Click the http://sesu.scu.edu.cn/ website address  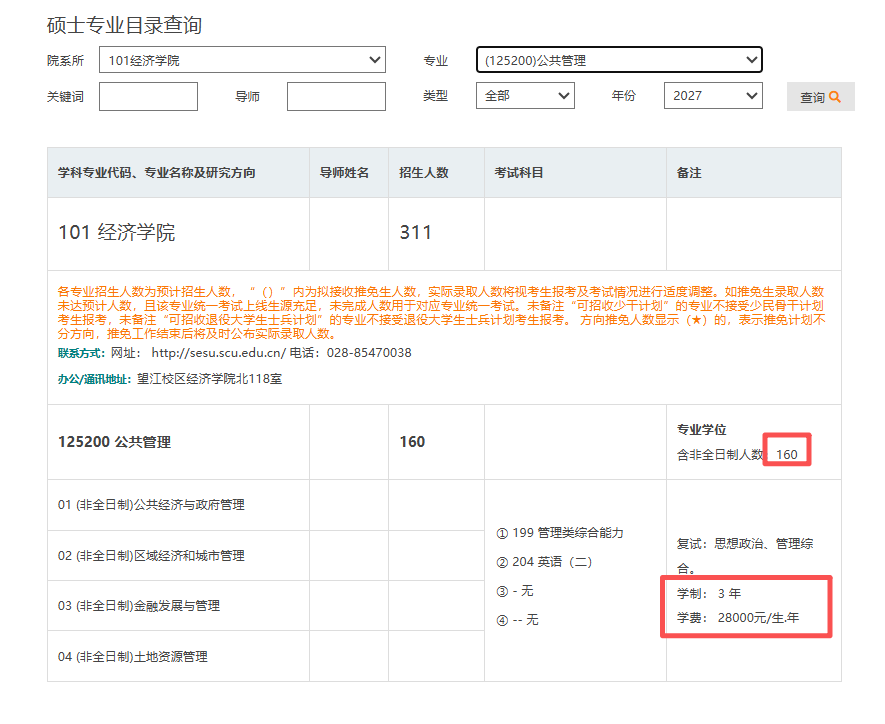218,353
